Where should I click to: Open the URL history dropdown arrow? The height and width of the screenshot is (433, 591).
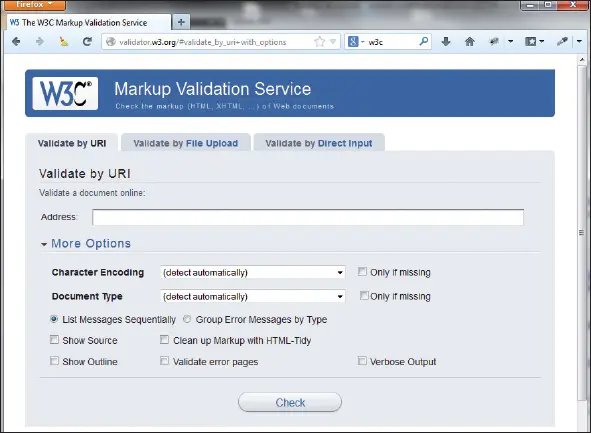(x=333, y=42)
